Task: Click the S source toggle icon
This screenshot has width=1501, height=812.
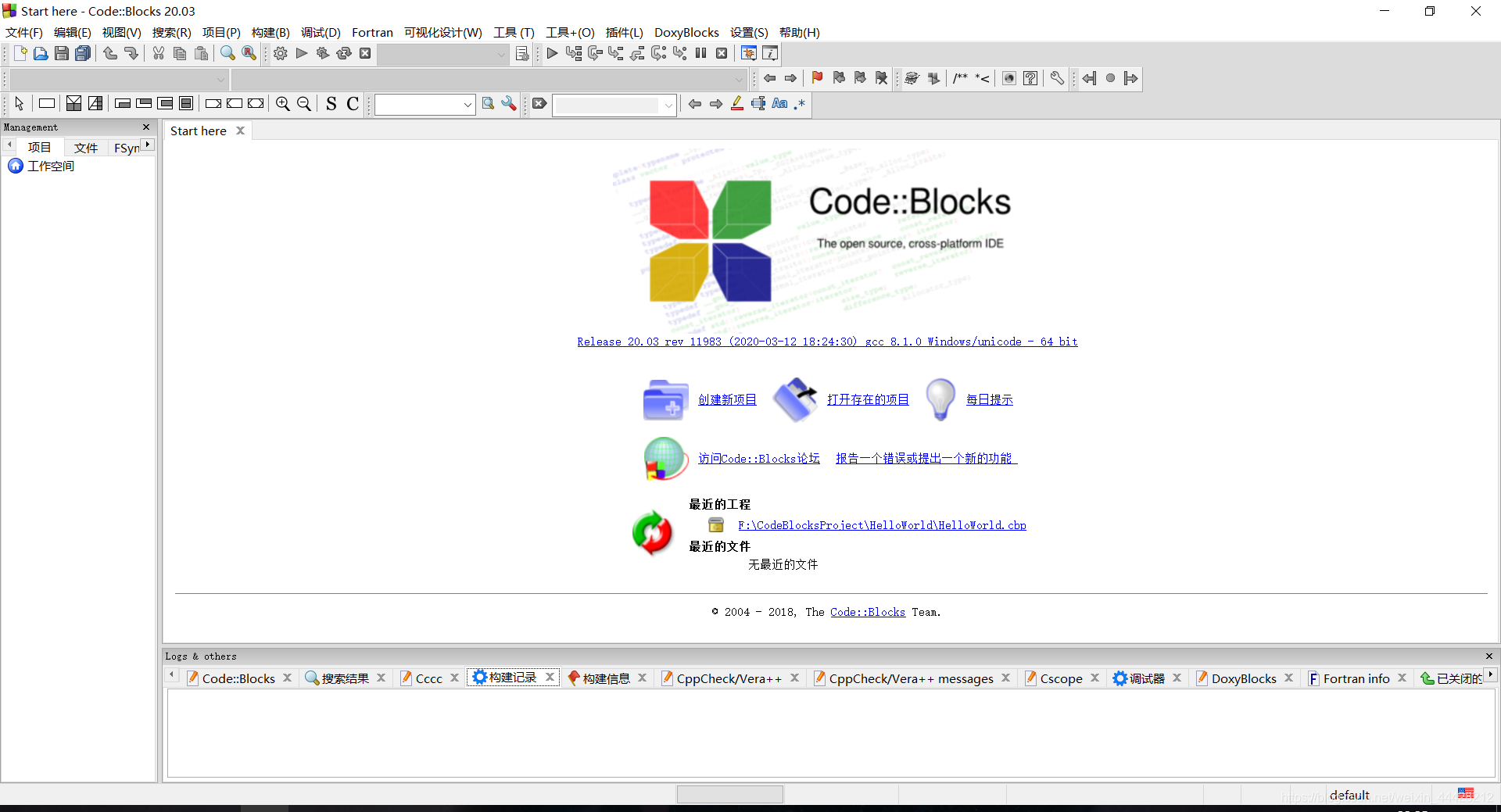Action: tap(331, 103)
